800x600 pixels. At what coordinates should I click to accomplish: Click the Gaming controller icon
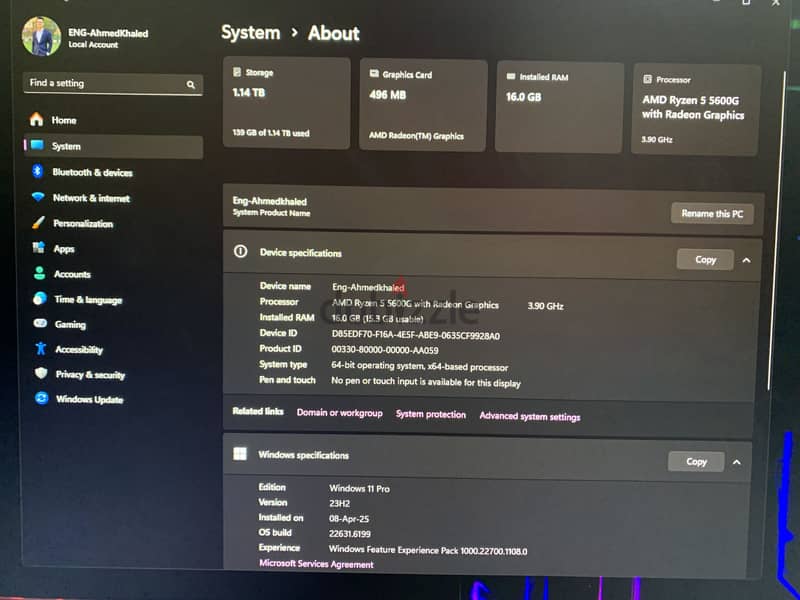click(x=40, y=323)
